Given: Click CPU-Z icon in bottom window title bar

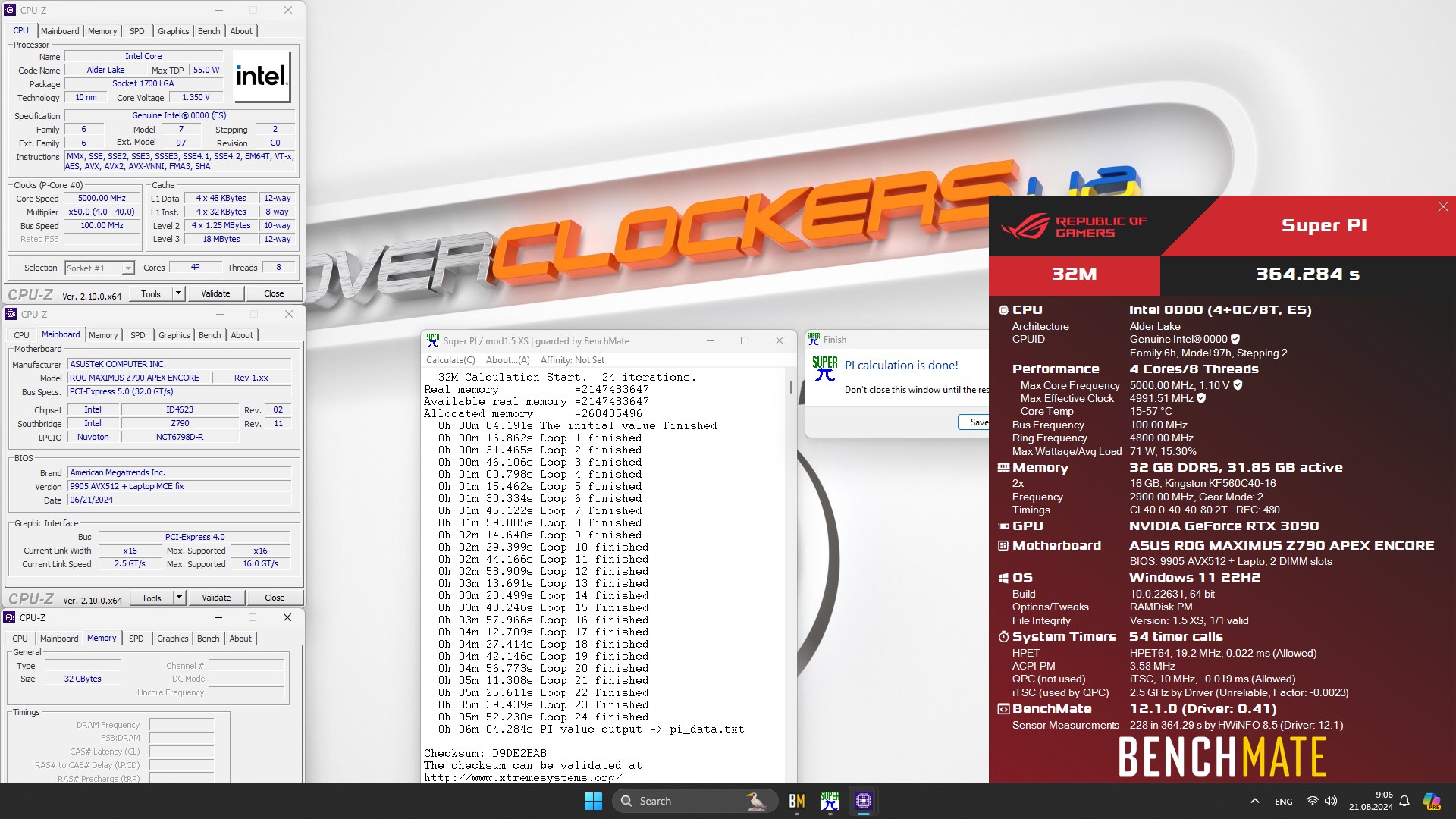Looking at the screenshot, I should tap(10, 617).
